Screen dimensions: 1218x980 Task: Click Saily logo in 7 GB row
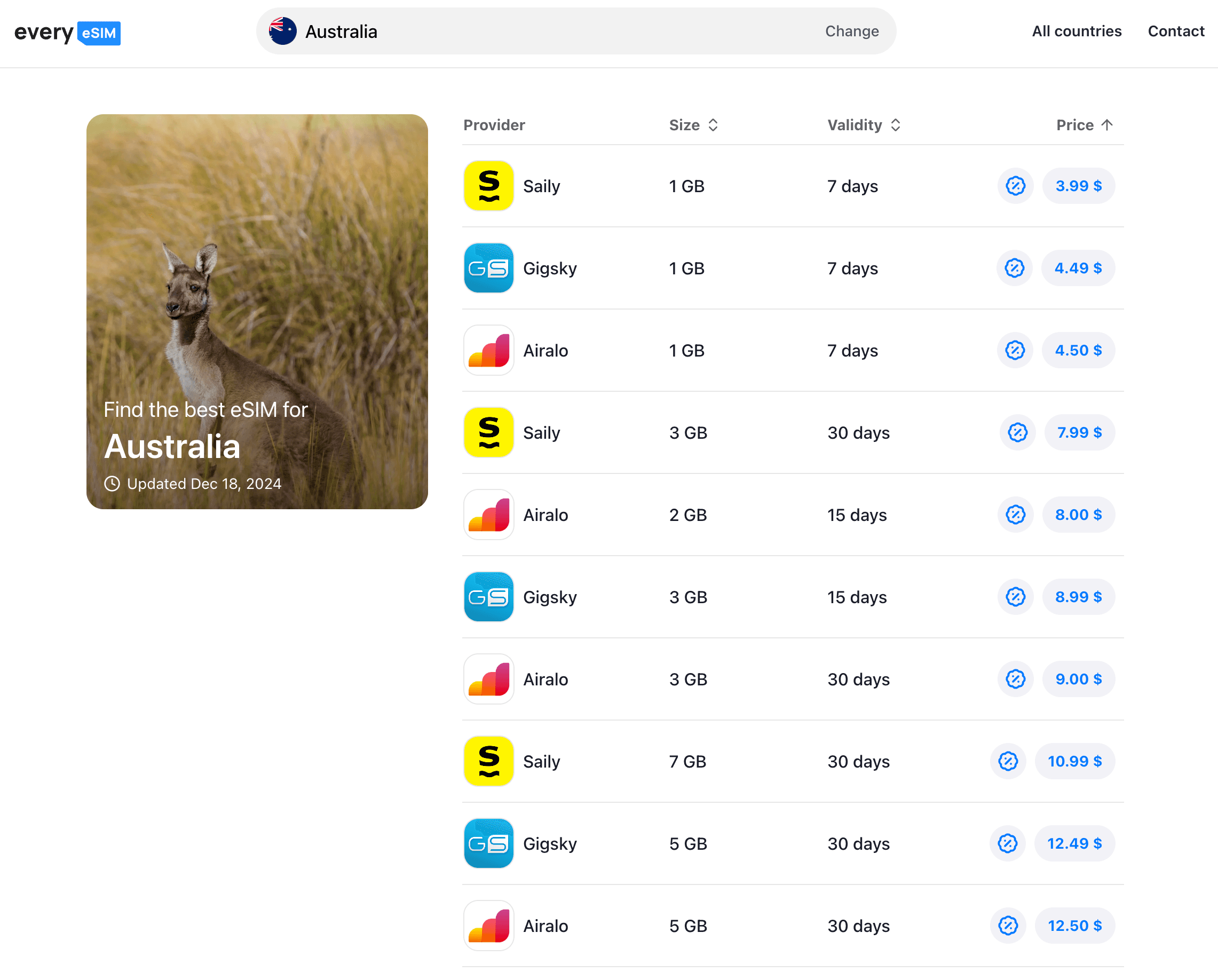click(x=489, y=761)
